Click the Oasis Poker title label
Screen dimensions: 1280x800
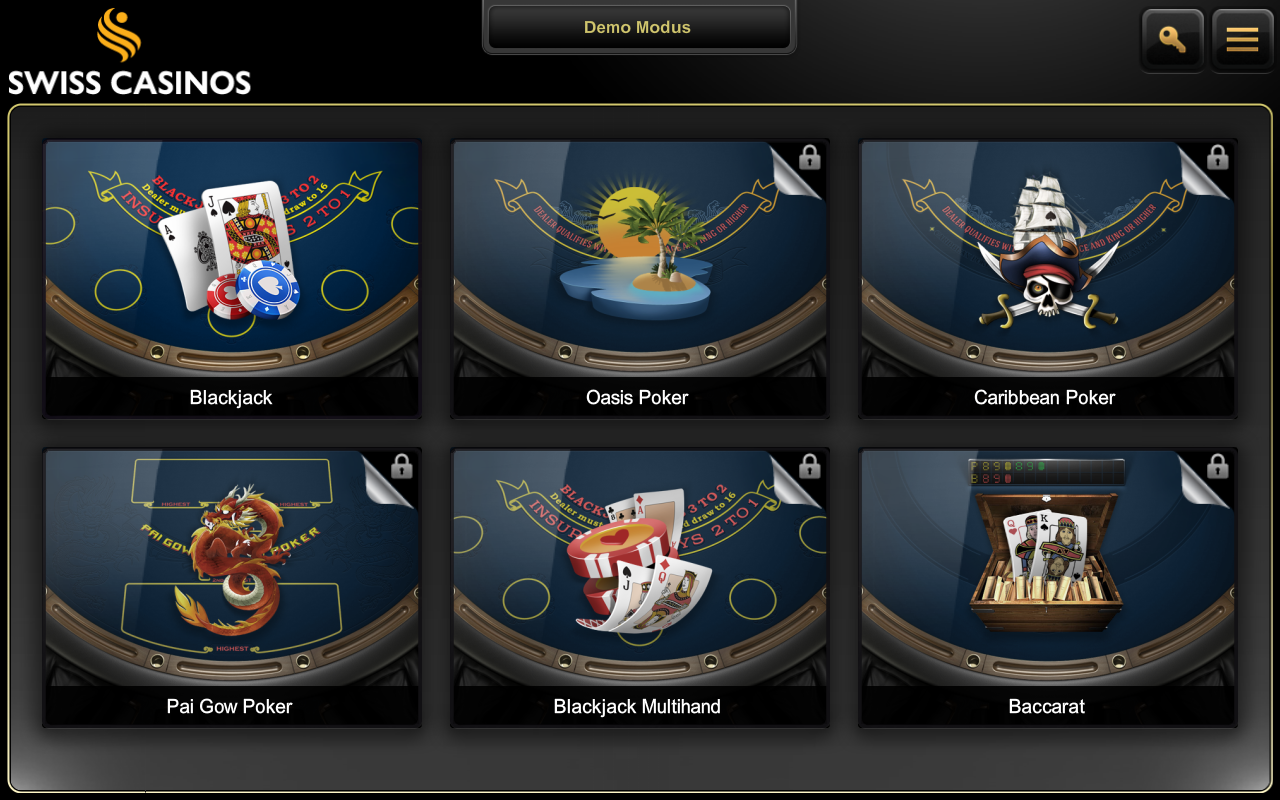[637, 397]
